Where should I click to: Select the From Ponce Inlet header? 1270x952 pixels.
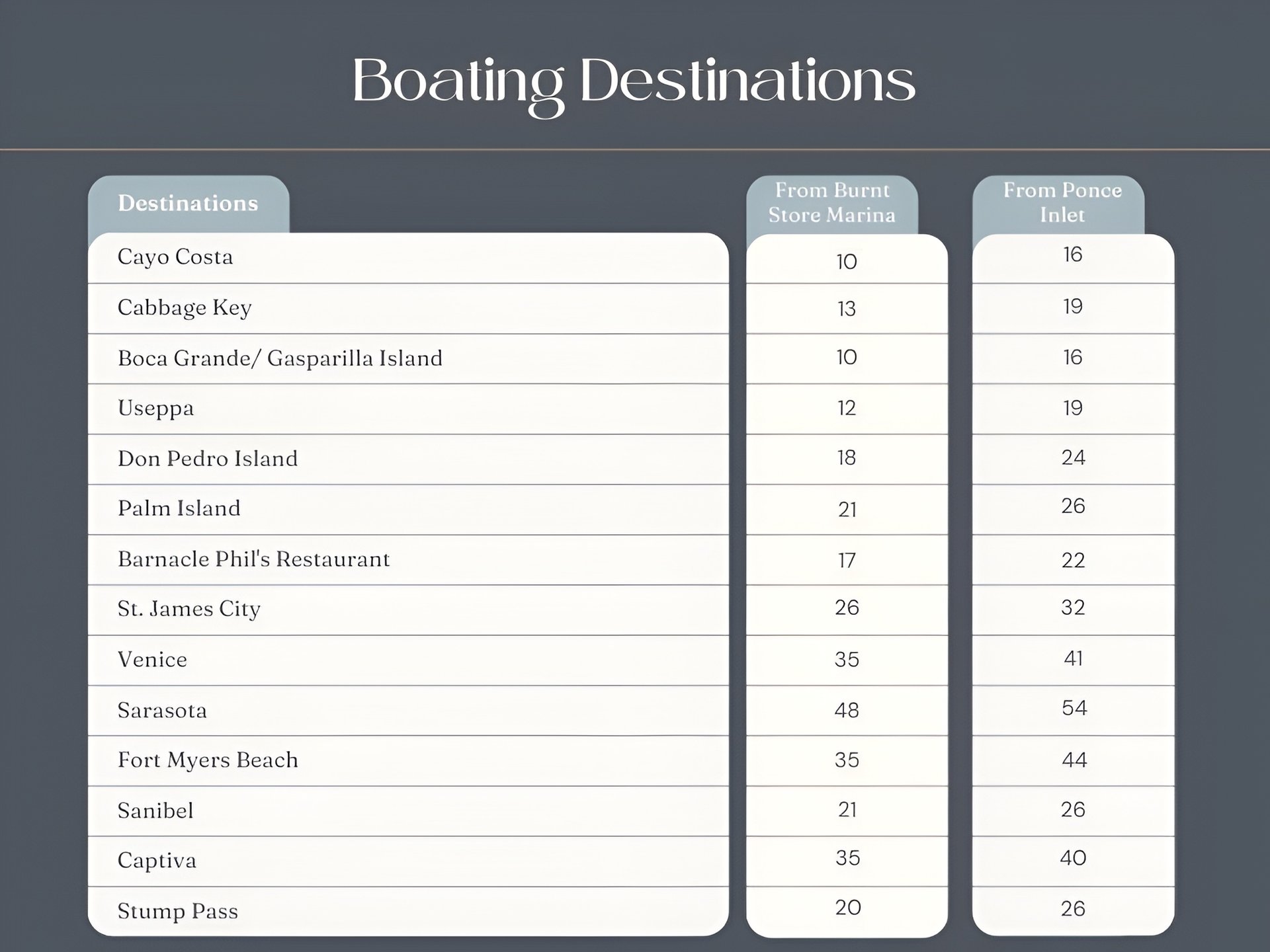(x=1062, y=203)
